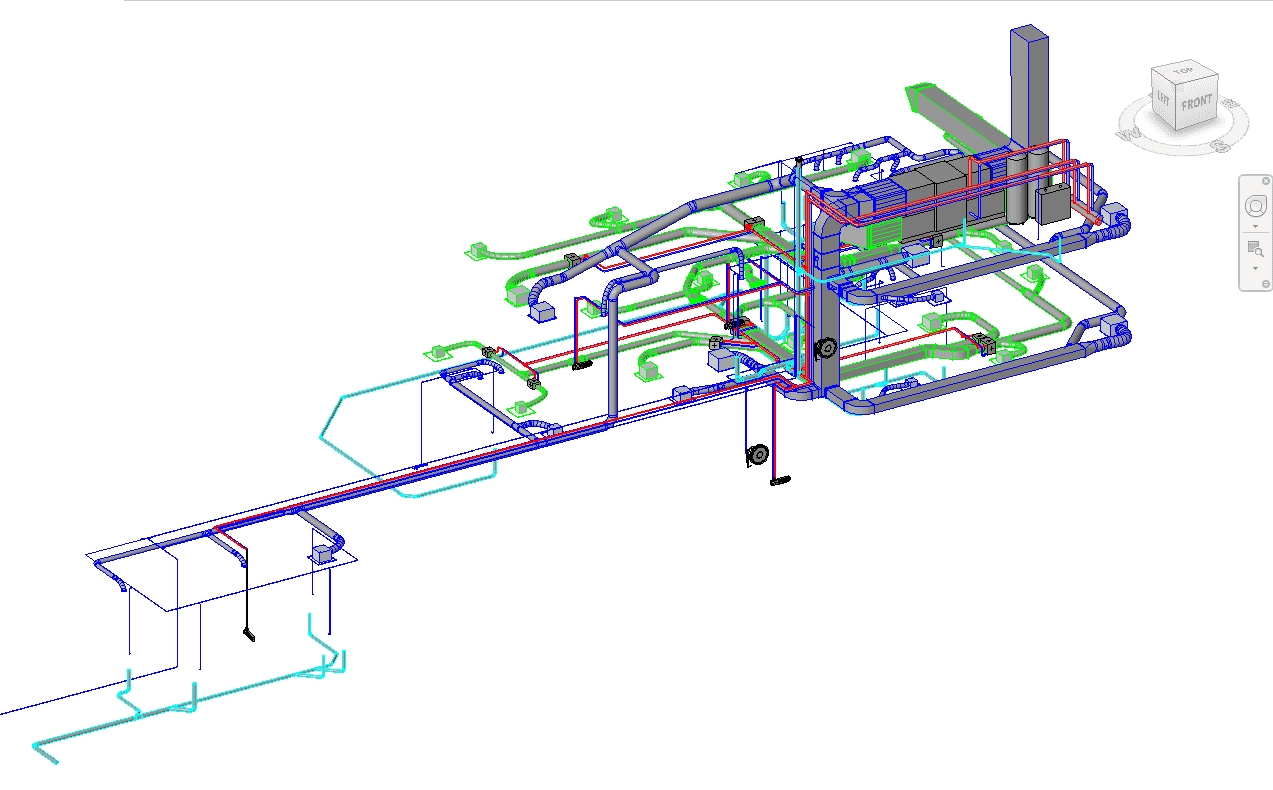
Task: Click the FRONT face of the ViewCube
Action: tap(1196, 103)
